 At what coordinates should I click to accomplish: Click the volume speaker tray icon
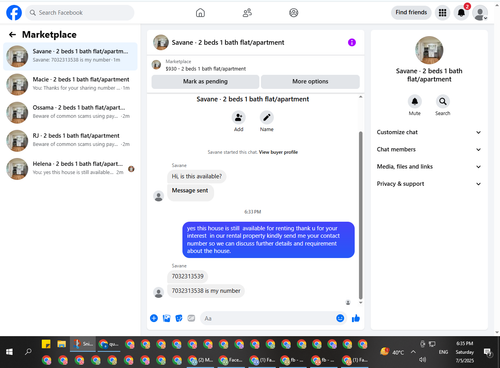pos(422,360)
